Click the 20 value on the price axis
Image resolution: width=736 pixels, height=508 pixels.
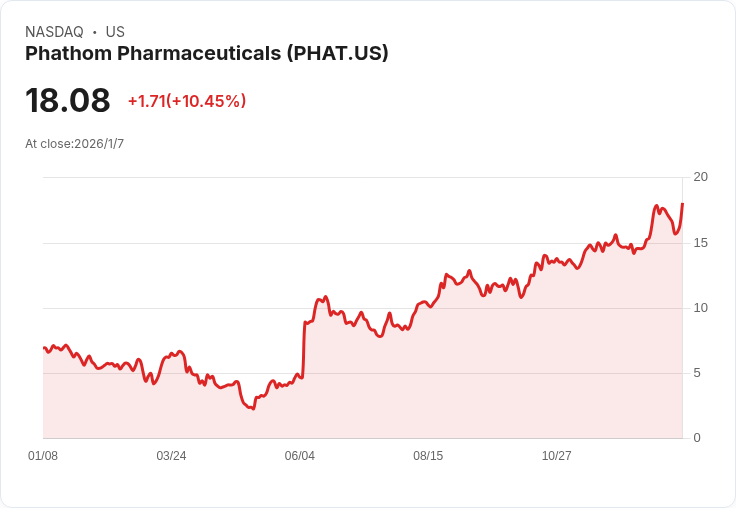pyautogui.click(x=700, y=177)
